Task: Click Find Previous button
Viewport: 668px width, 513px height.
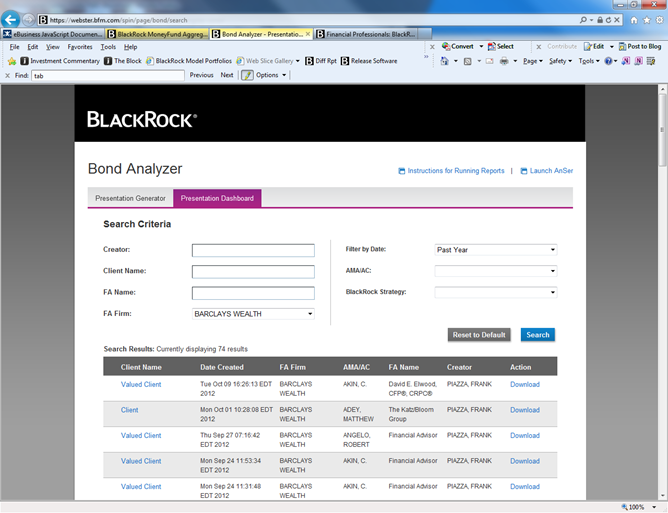Action: (202, 75)
